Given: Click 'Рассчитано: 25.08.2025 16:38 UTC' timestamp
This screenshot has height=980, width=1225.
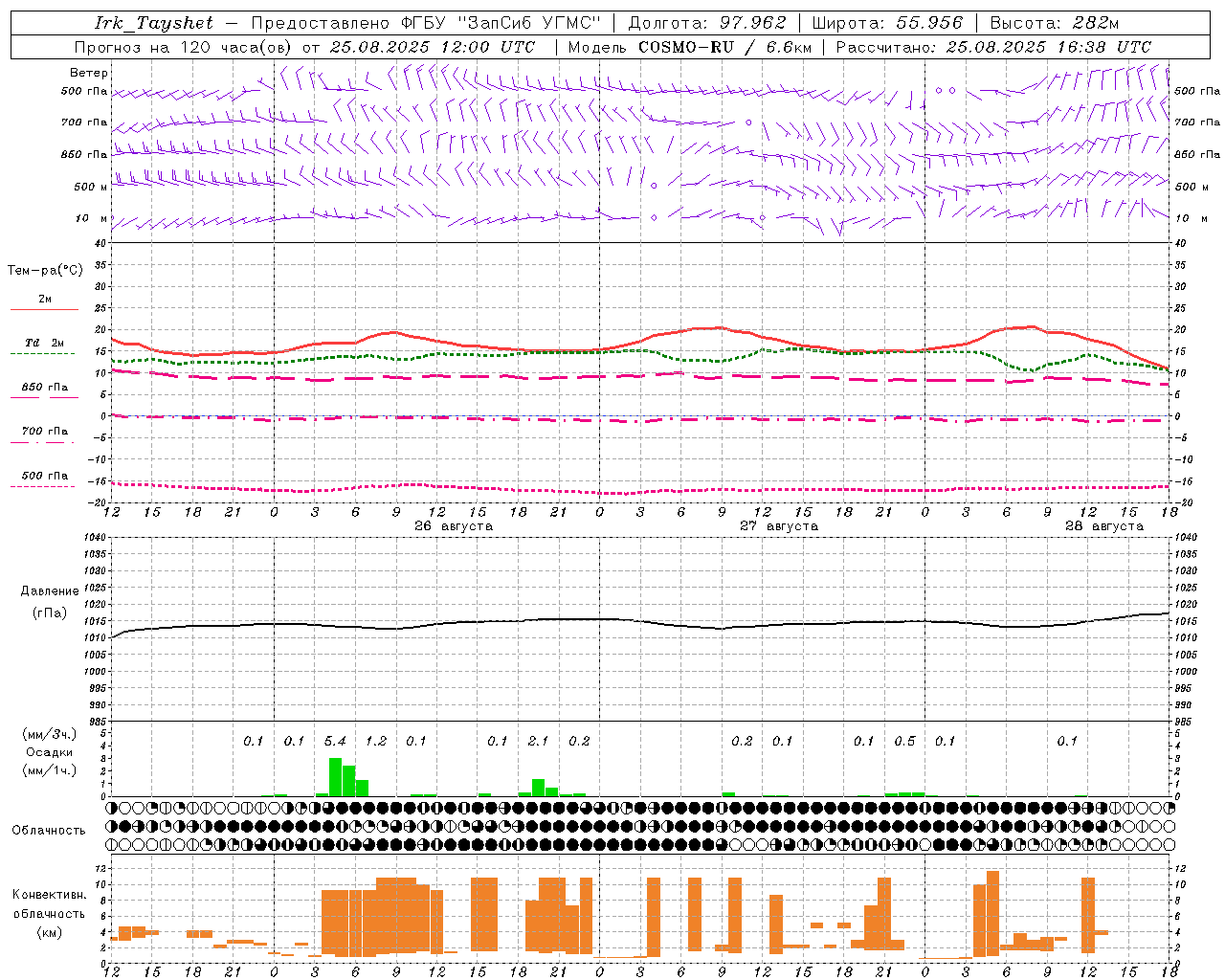Looking at the screenshot, I should click(x=993, y=47).
